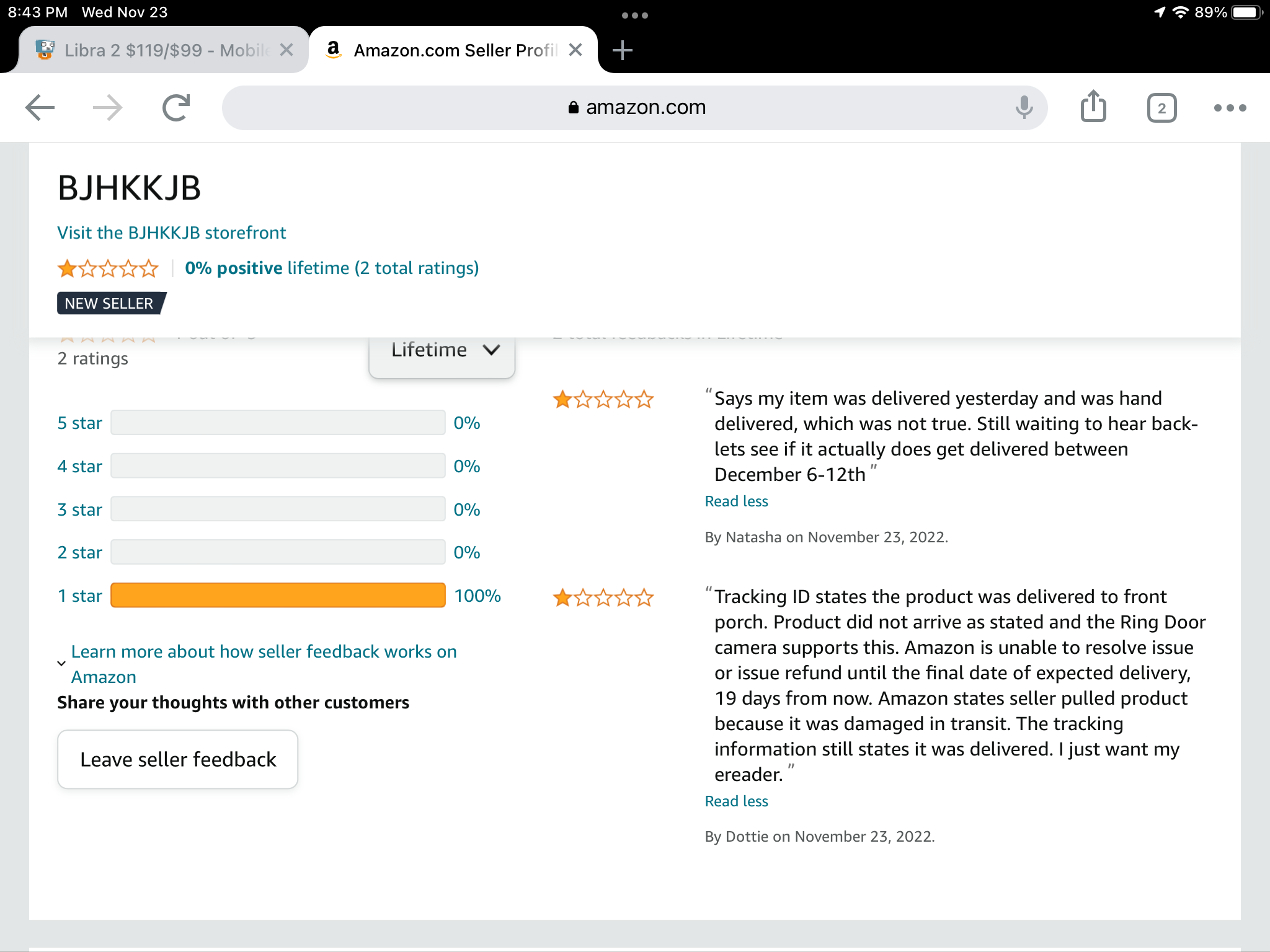The width and height of the screenshot is (1270, 952).
Task: Reload the Amazon page
Action: (176, 108)
